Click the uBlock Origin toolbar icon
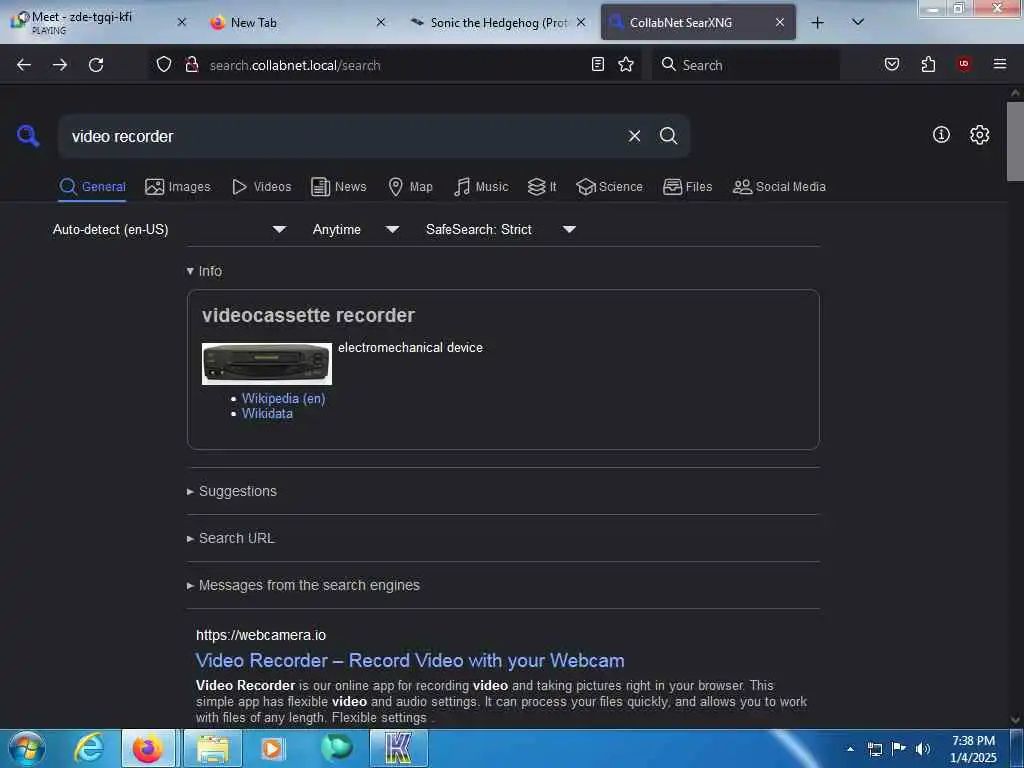The height and width of the screenshot is (768, 1024). click(x=964, y=63)
